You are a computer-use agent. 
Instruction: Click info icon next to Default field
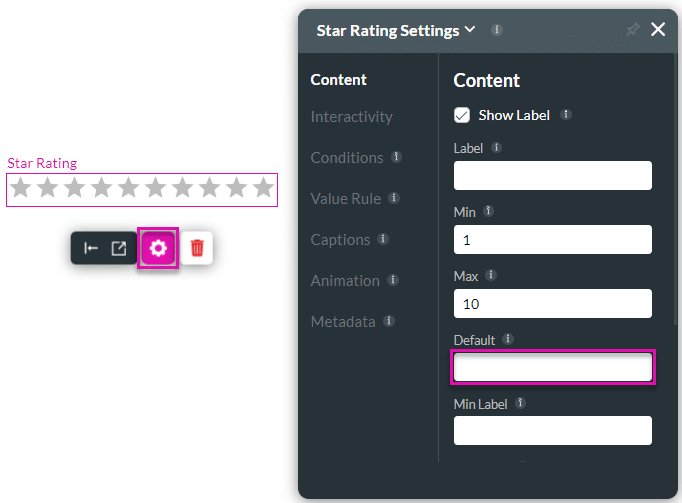[508, 340]
